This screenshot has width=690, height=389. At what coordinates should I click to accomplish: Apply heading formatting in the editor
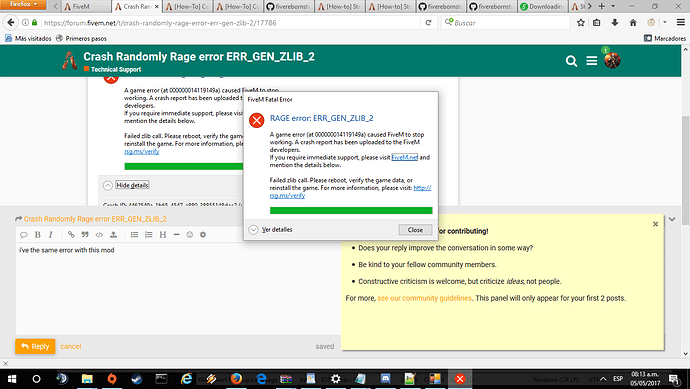point(163,235)
